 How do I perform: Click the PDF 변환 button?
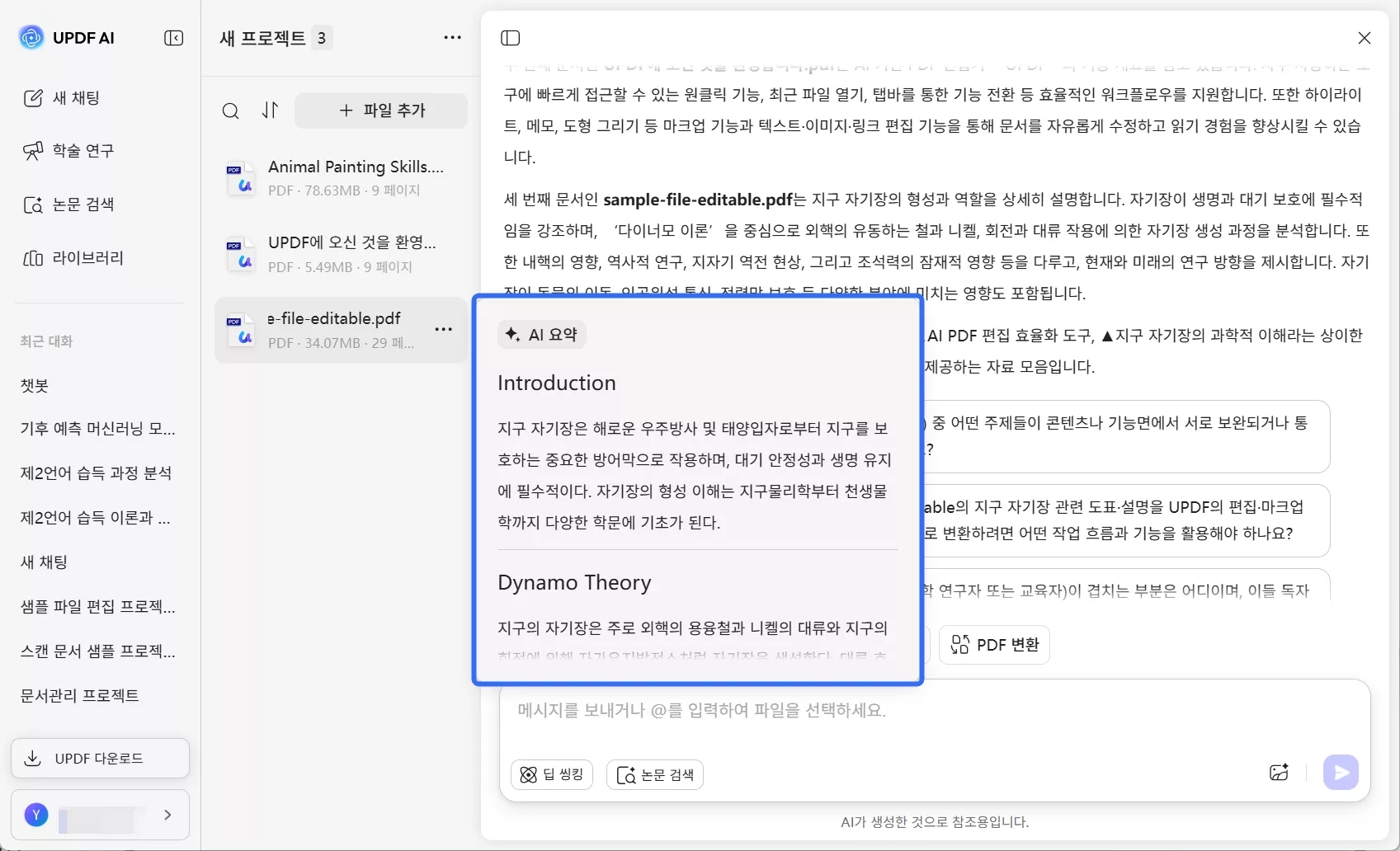(x=993, y=644)
